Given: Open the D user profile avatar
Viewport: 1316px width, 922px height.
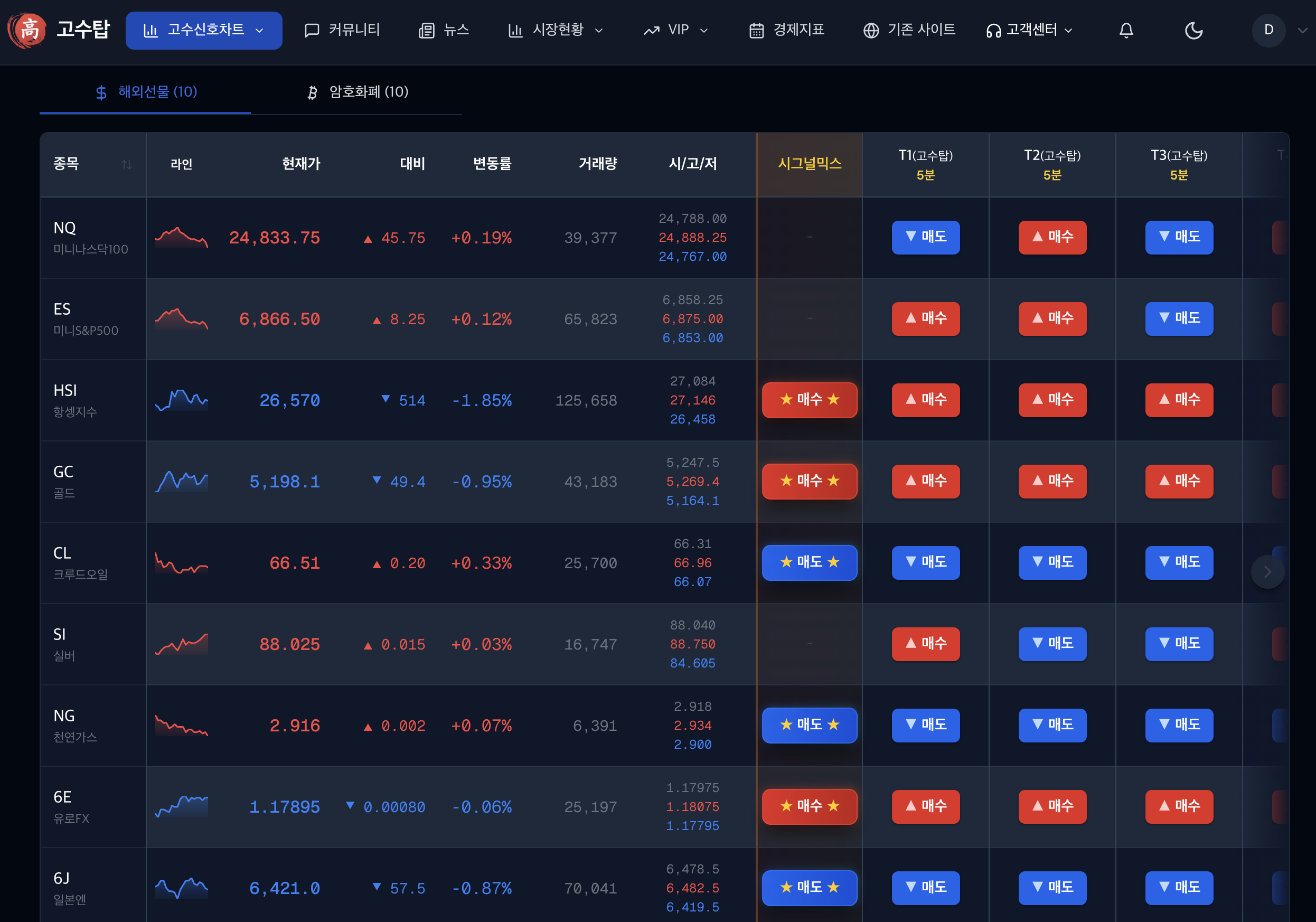Looking at the screenshot, I should tap(1268, 31).
